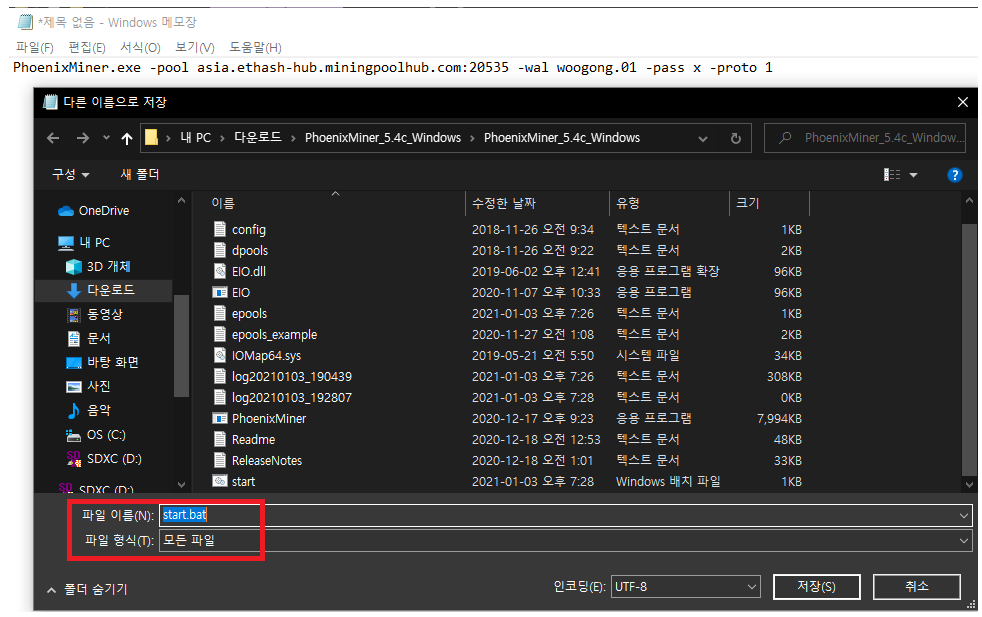982x617 pixels.
Task: Expand view options dropdown arrow
Action: point(914,175)
